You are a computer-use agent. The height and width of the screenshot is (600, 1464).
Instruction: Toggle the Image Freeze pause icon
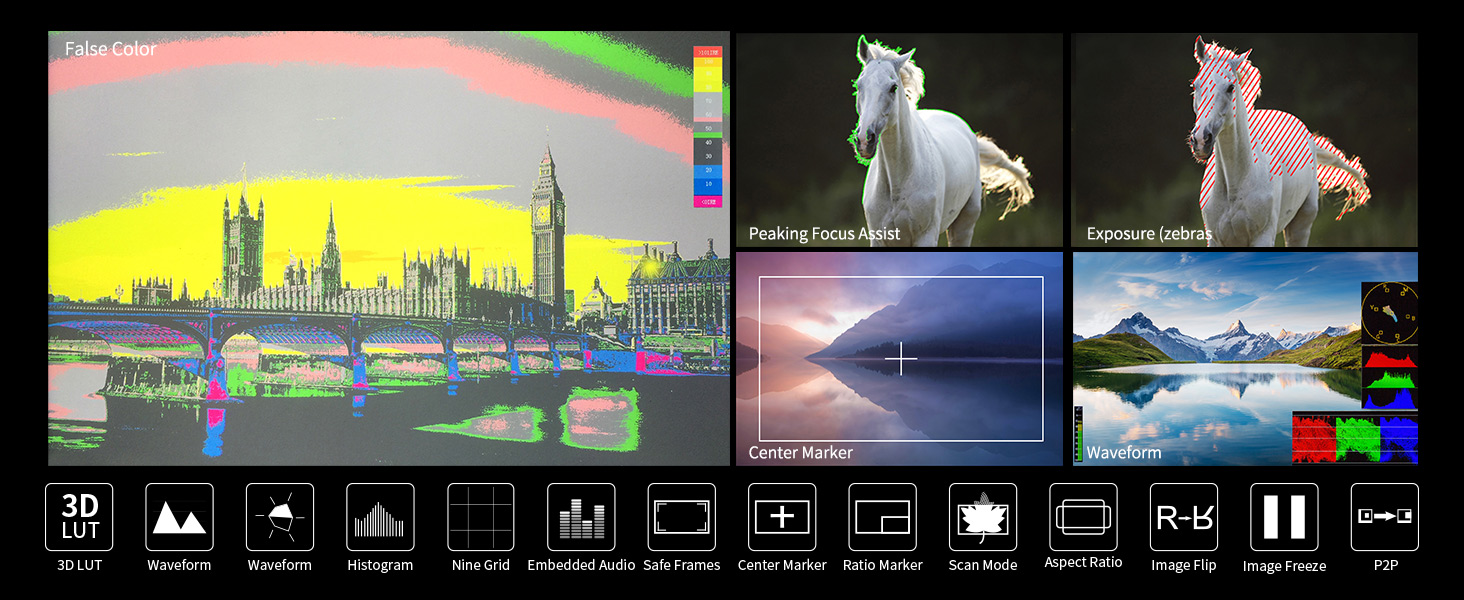point(1284,517)
